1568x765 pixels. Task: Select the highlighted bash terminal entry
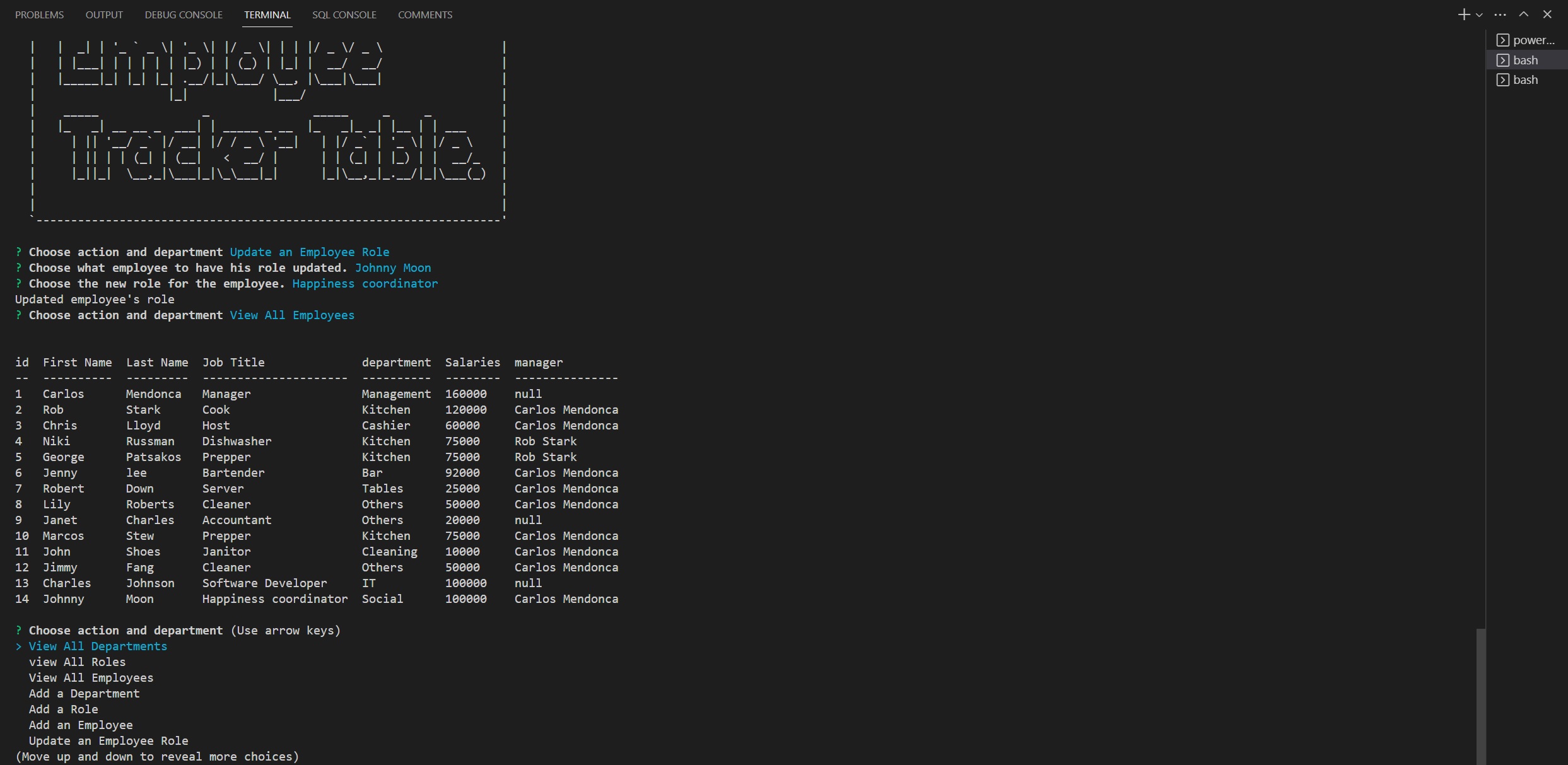point(1527,60)
